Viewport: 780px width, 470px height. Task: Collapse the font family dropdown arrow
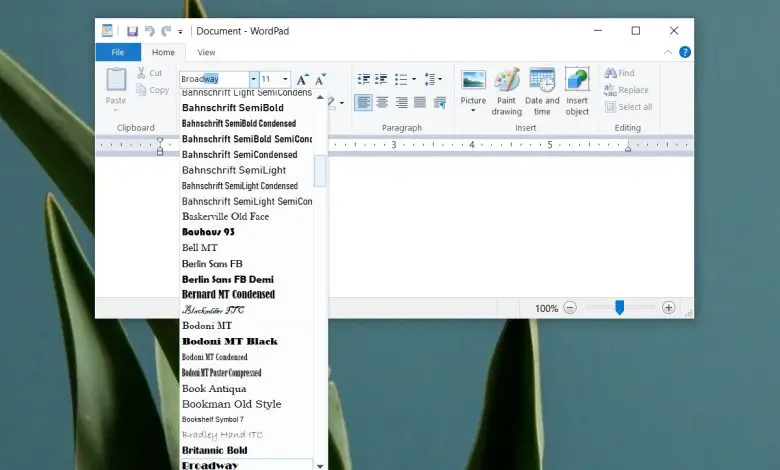253,79
